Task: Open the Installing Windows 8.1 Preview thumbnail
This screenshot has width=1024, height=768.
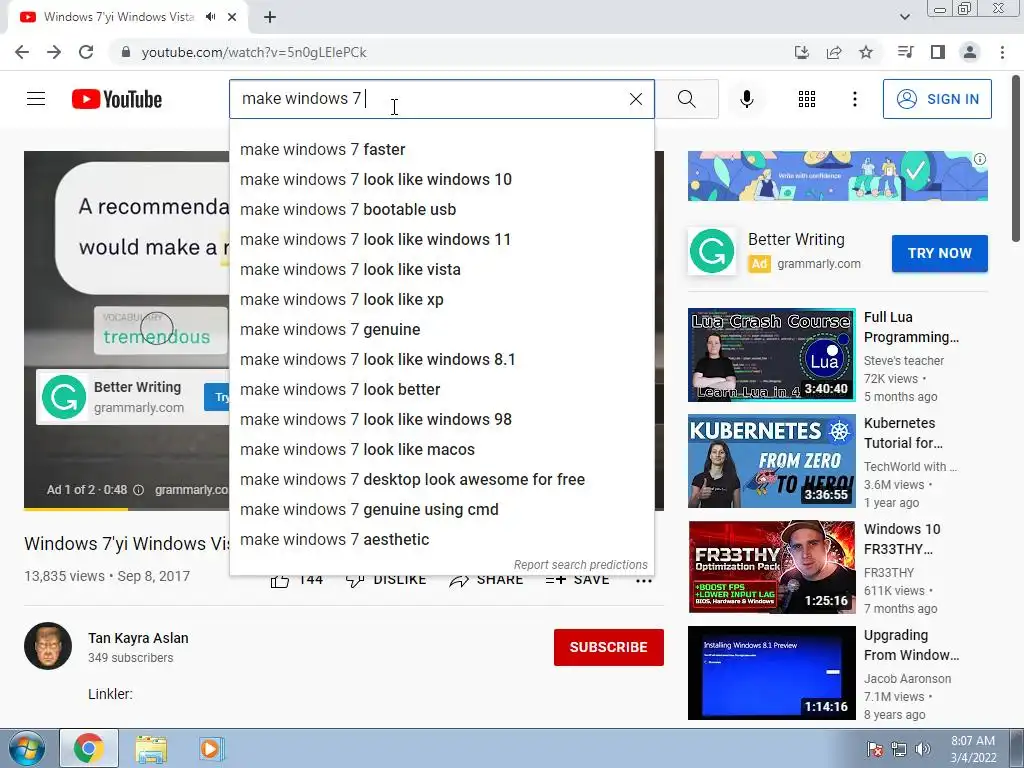Action: click(x=771, y=673)
